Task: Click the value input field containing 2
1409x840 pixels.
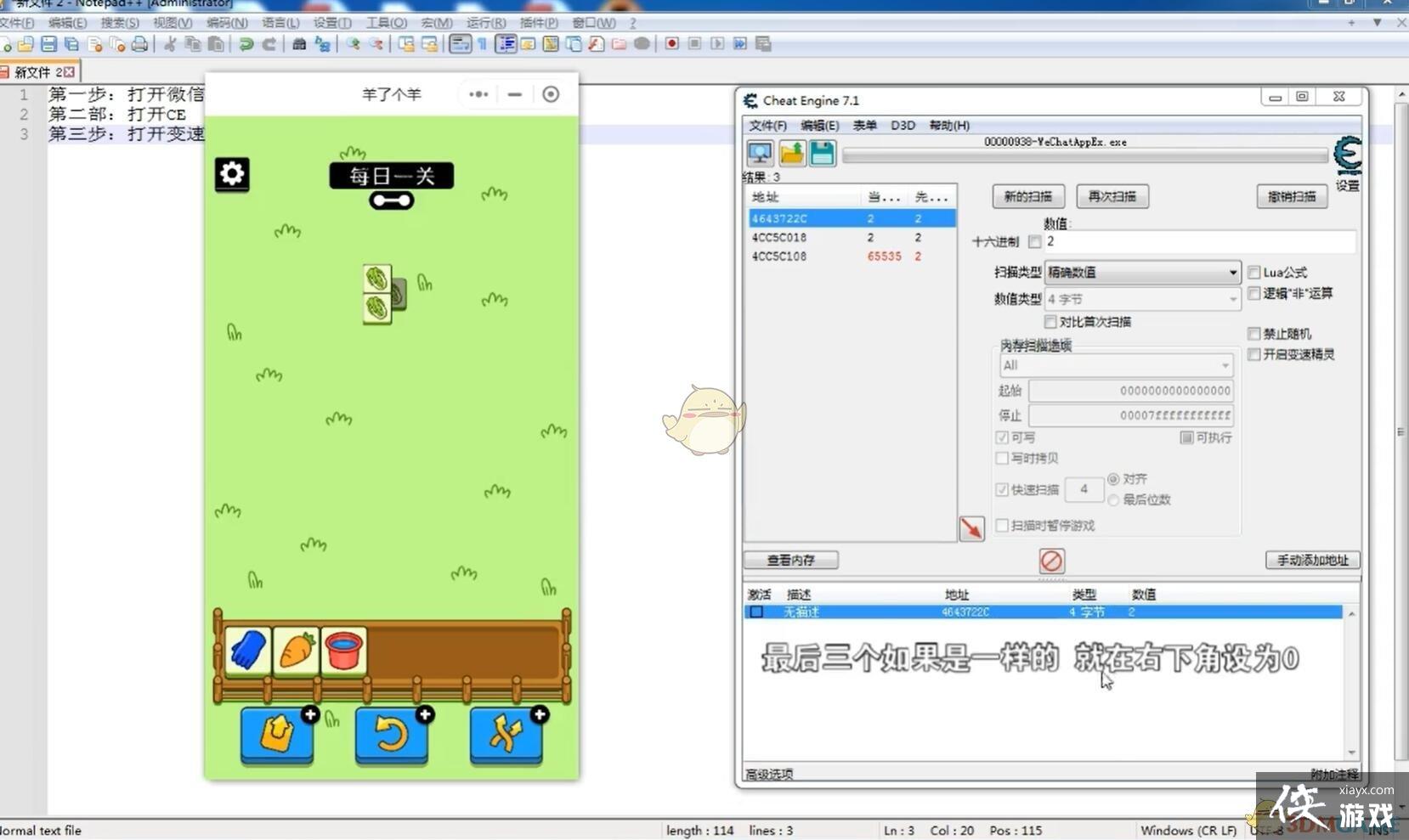Action: pos(1198,242)
